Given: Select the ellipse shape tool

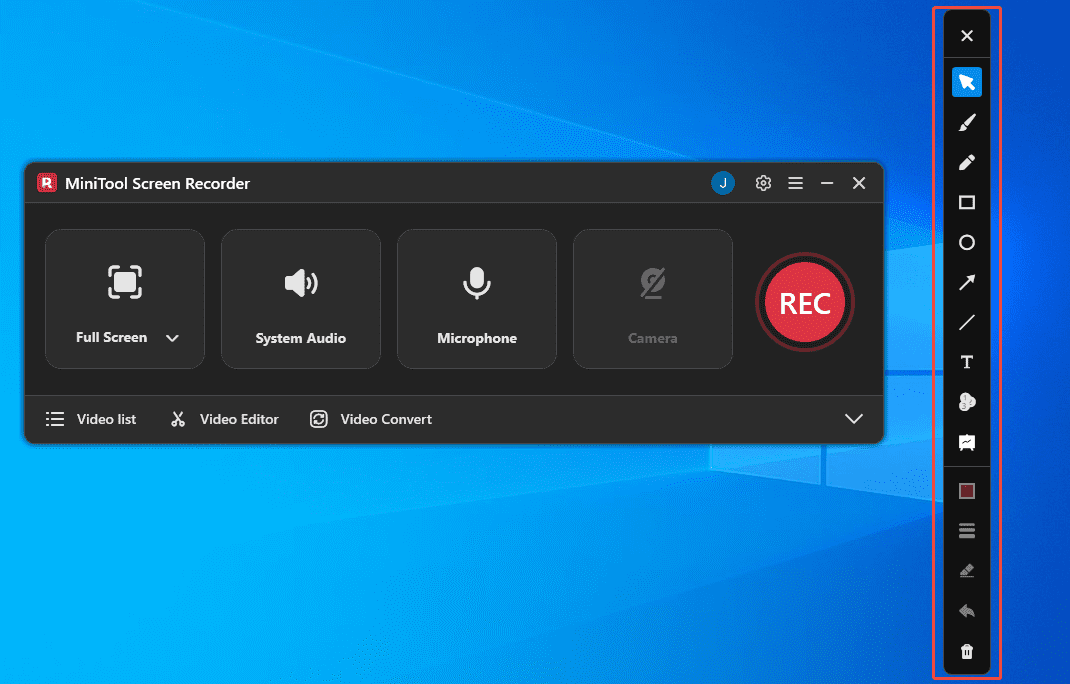Looking at the screenshot, I should click(x=966, y=242).
